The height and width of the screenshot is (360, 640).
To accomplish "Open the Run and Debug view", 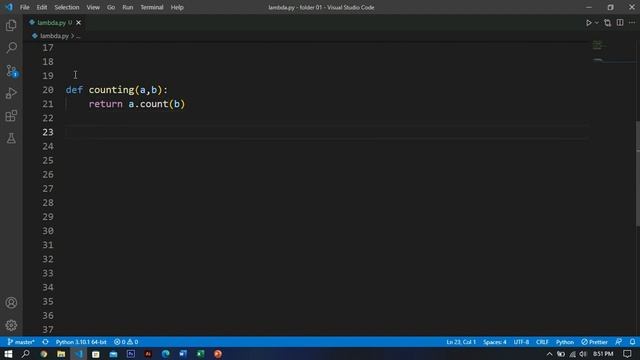I will (11, 93).
